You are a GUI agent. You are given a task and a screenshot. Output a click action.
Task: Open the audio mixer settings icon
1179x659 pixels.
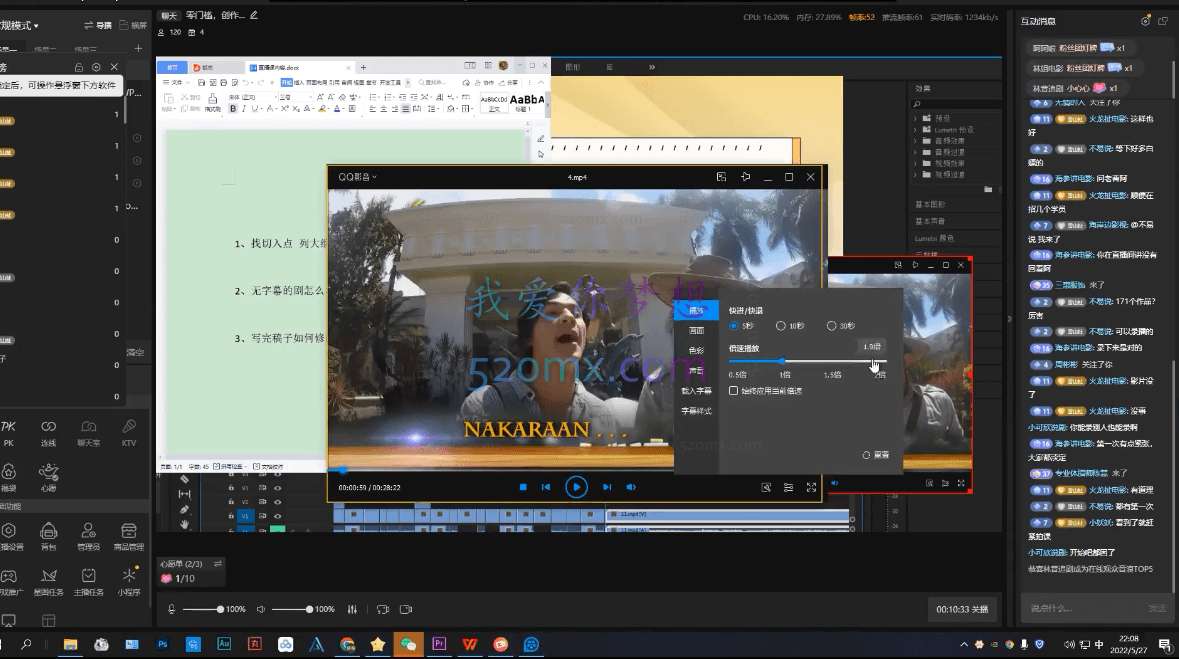click(x=352, y=609)
